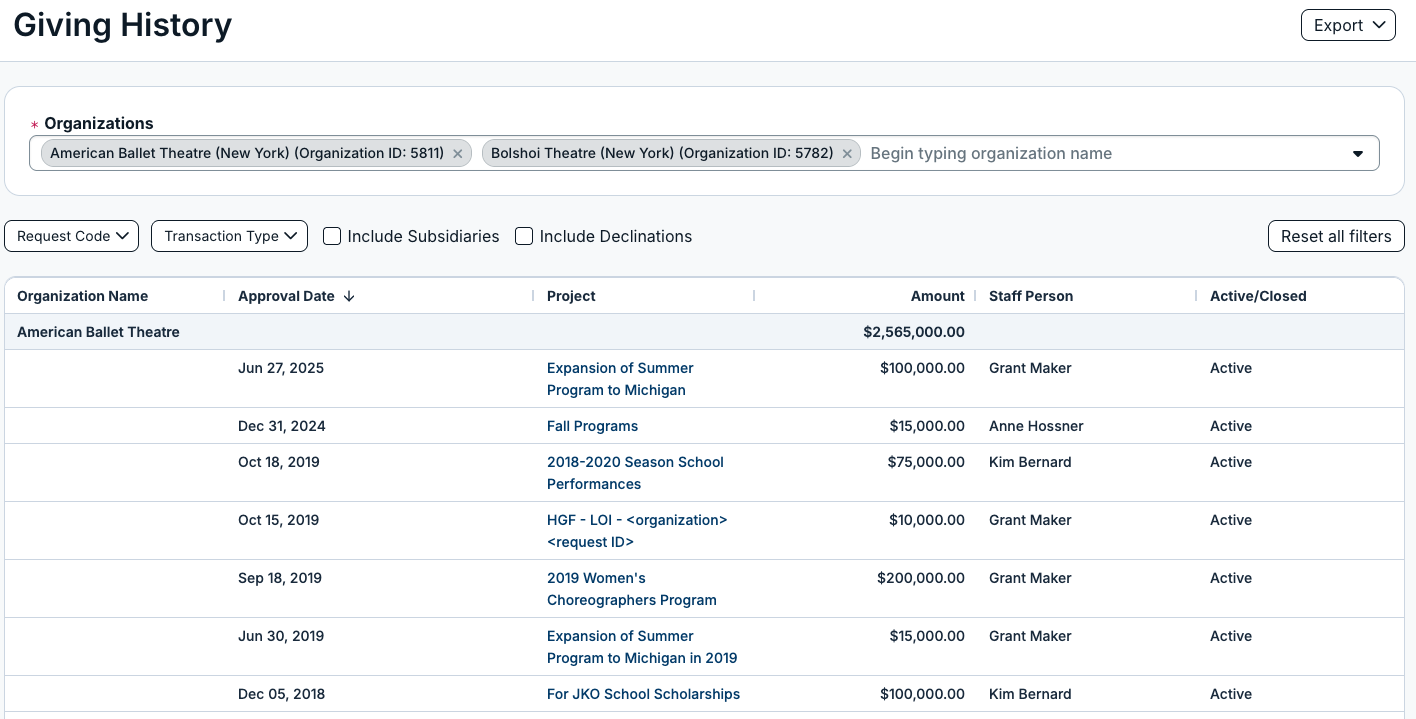Click the Active/Closed column header

tap(1258, 296)
